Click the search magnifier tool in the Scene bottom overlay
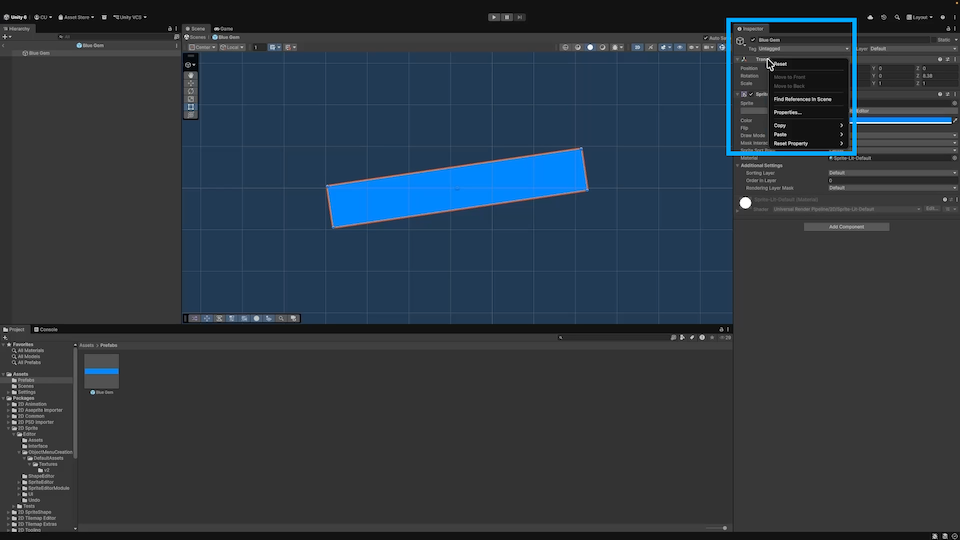 (x=281, y=318)
